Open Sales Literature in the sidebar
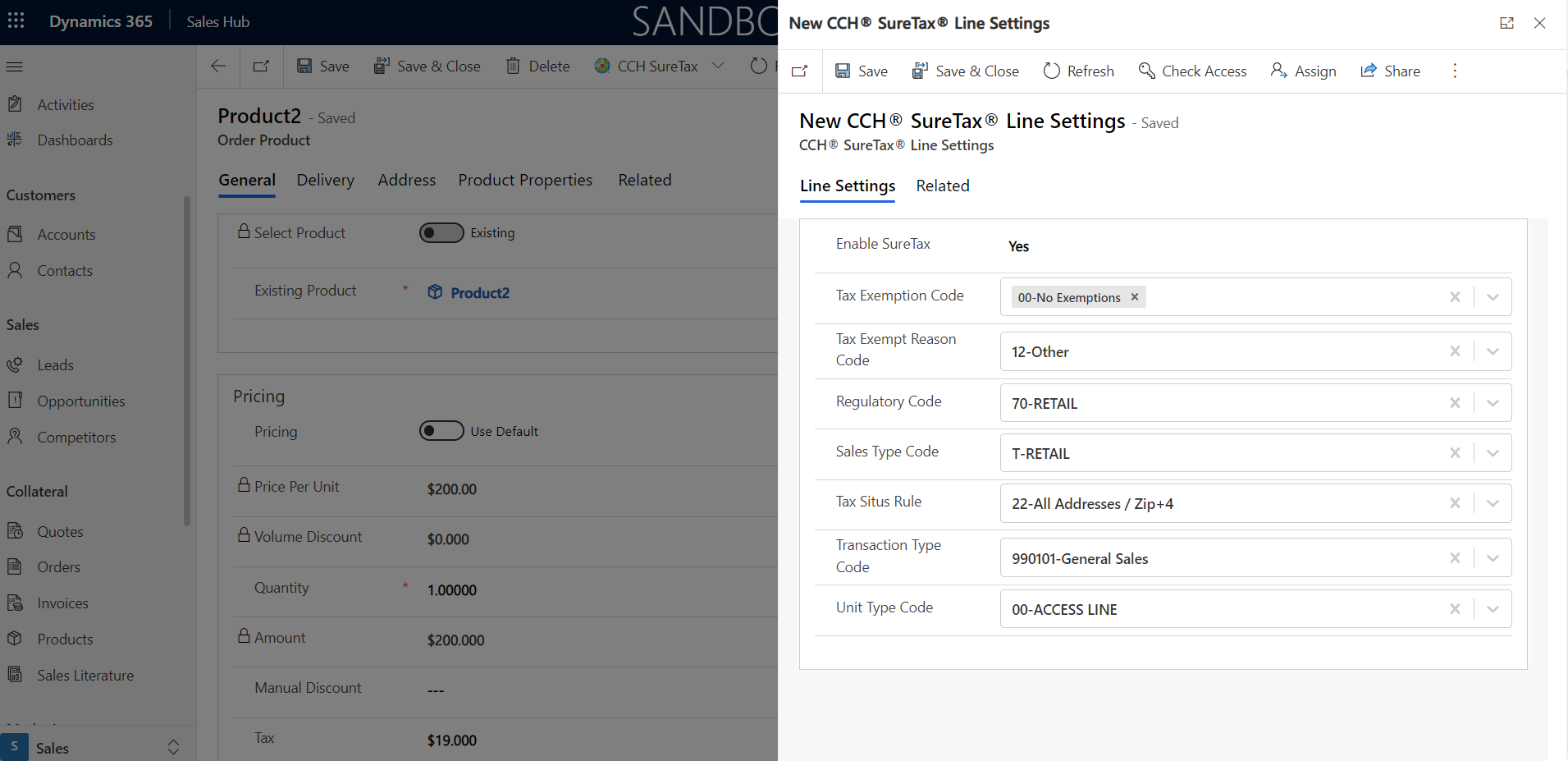This screenshot has height=761, width=1568. [85, 676]
